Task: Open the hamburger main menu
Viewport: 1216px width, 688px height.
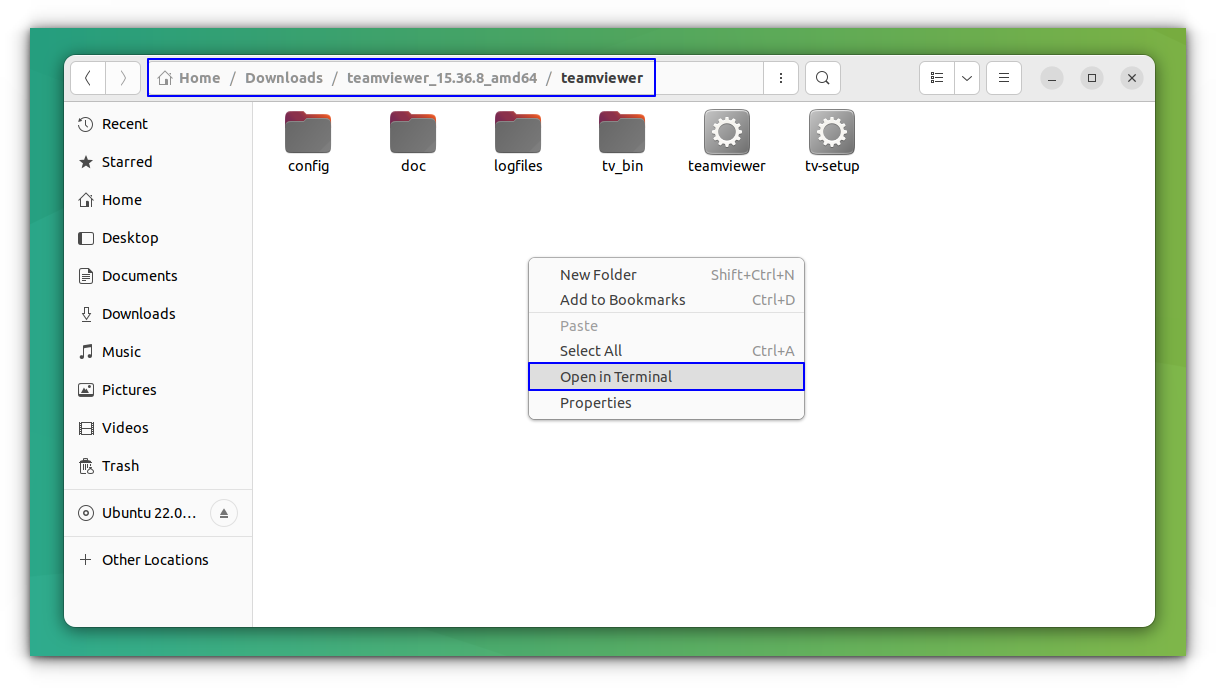Action: click(1004, 78)
